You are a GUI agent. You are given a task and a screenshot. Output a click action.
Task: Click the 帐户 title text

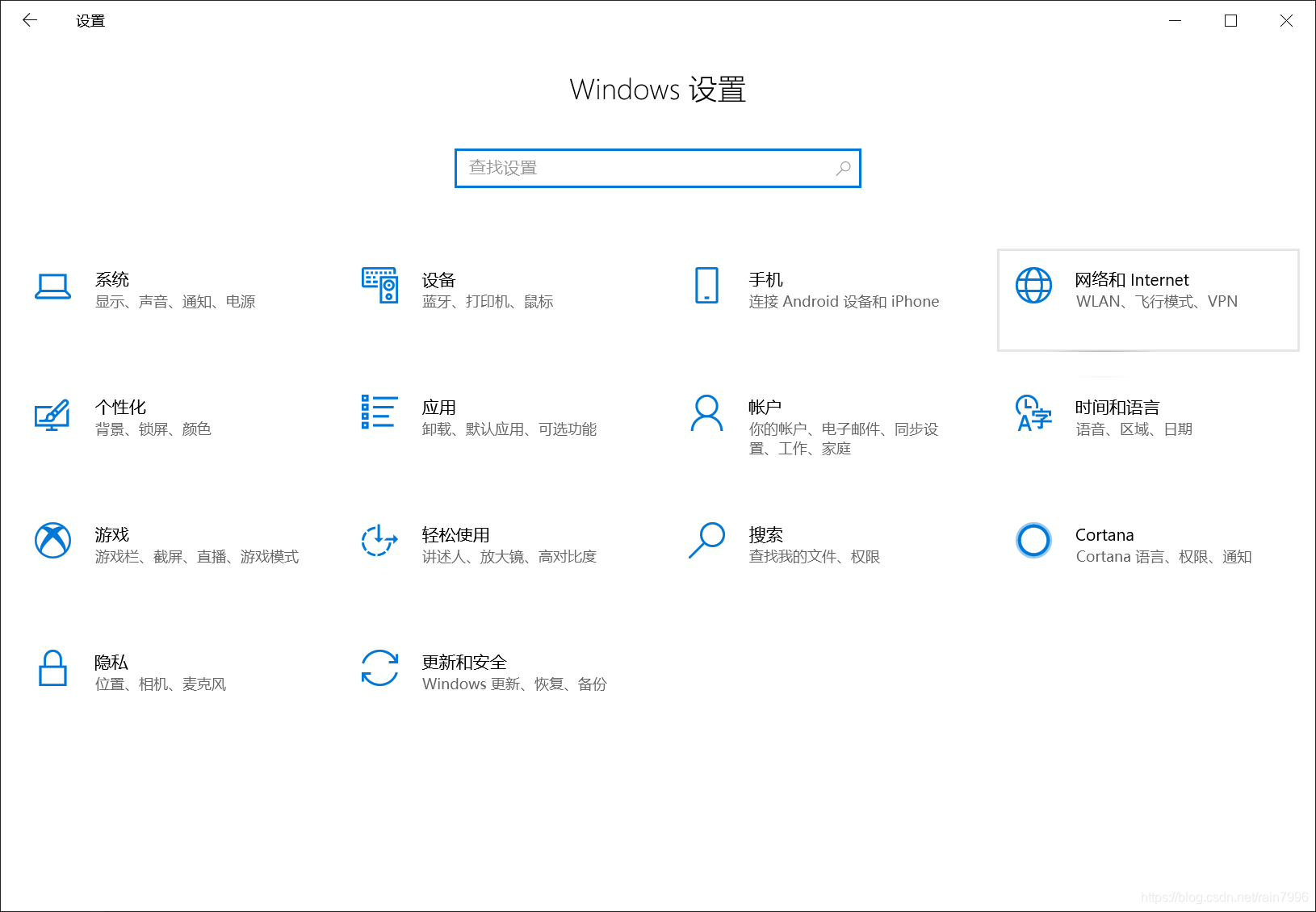pos(765,407)
